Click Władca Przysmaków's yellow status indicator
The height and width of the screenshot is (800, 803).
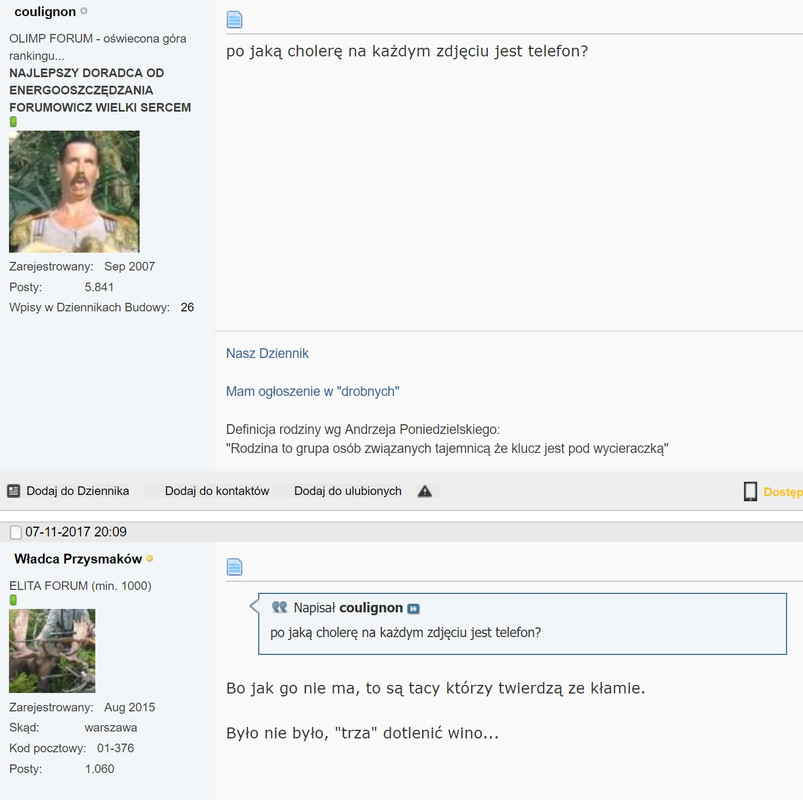pos(150,558)
